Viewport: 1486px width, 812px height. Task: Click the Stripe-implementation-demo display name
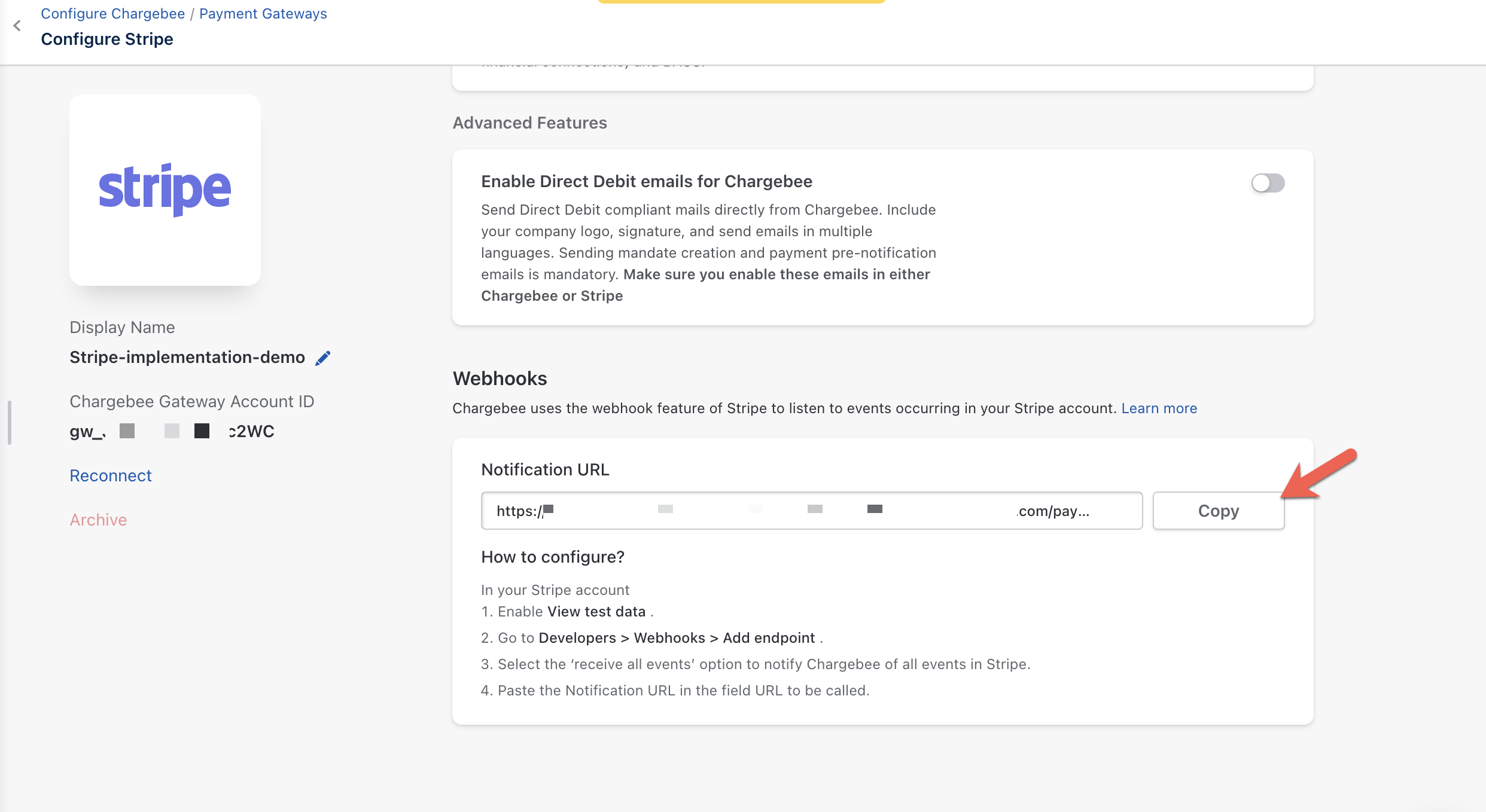[x=187, y=358]
